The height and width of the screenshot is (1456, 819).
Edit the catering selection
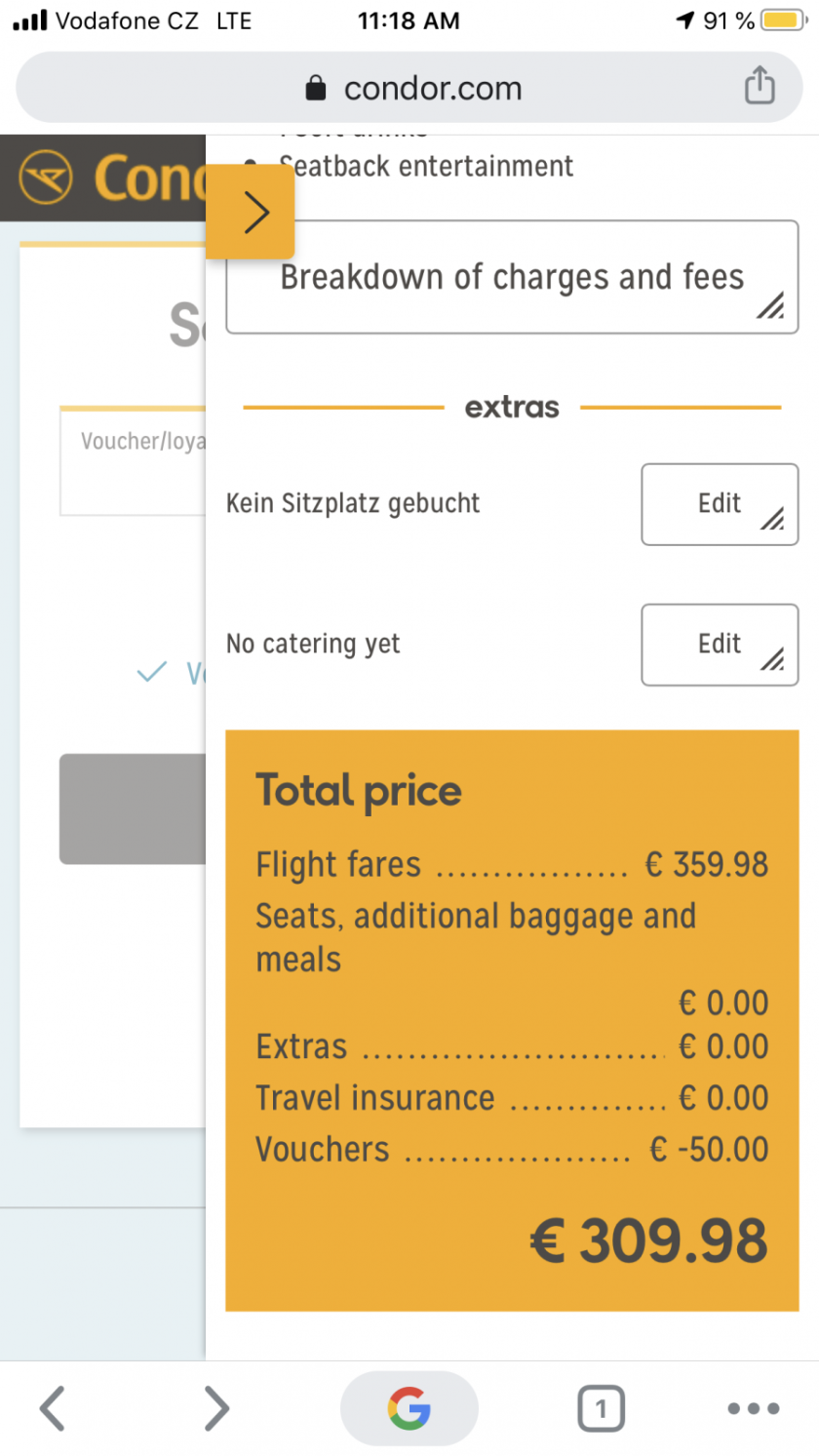[x=720, y=645]
